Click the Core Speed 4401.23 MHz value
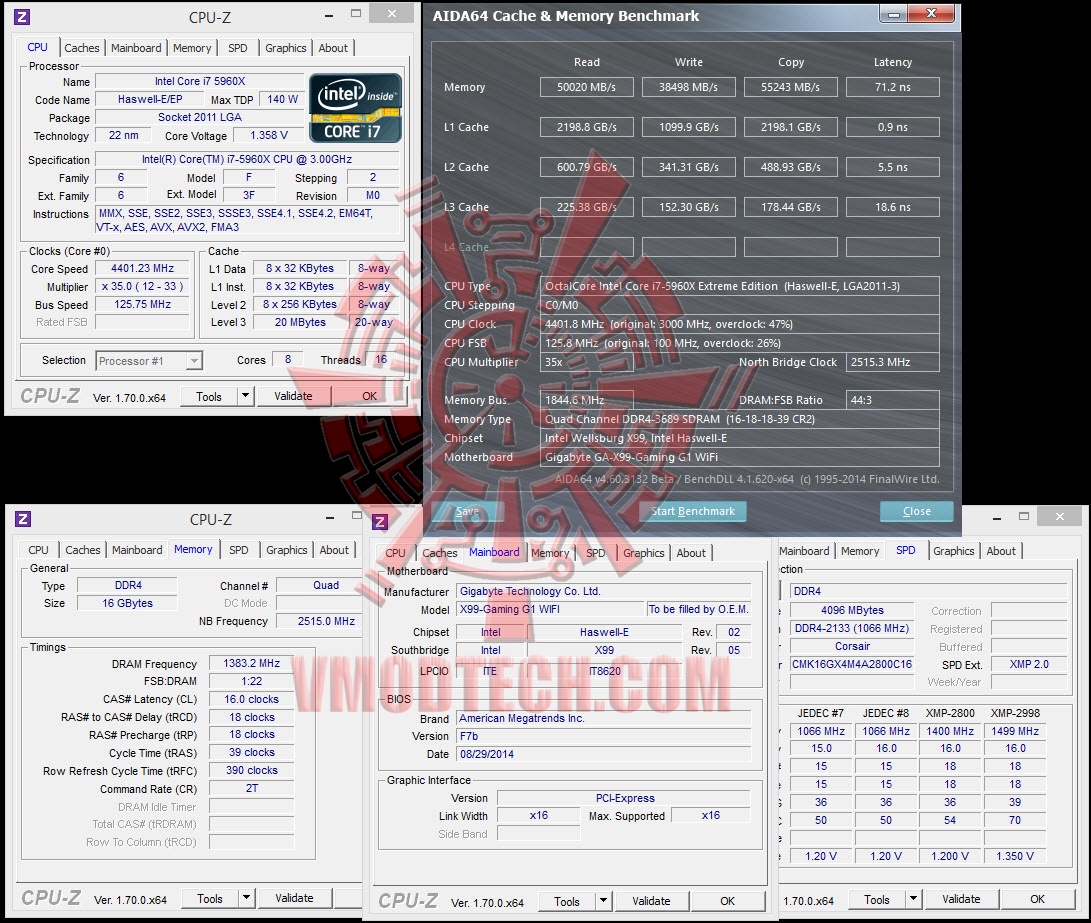Image resolution: width=1091 pixels, height=923 pixels. pos(143,268)
